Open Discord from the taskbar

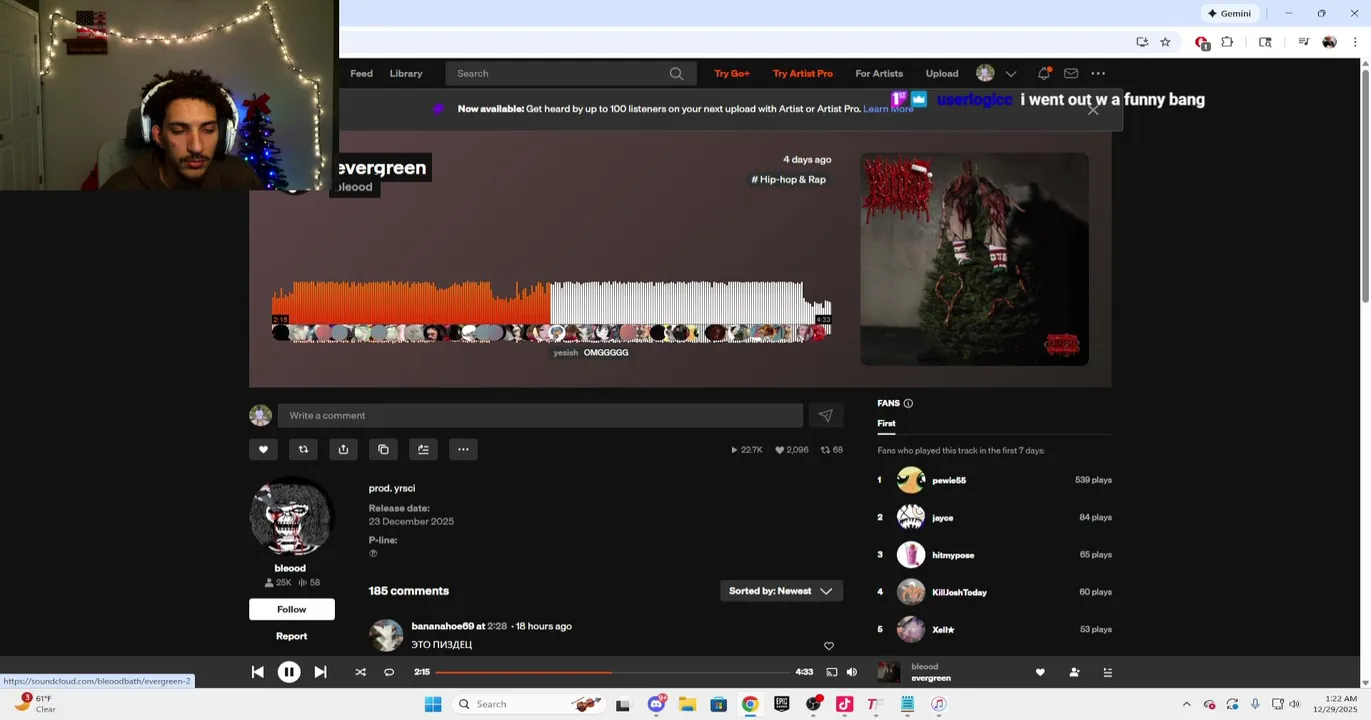point(656,704)
